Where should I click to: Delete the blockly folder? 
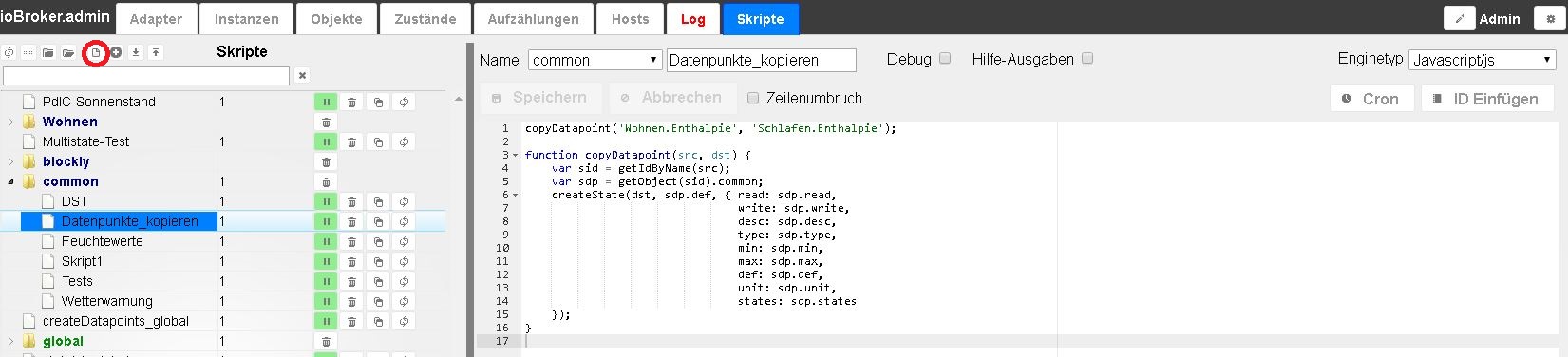coord(326,161)
